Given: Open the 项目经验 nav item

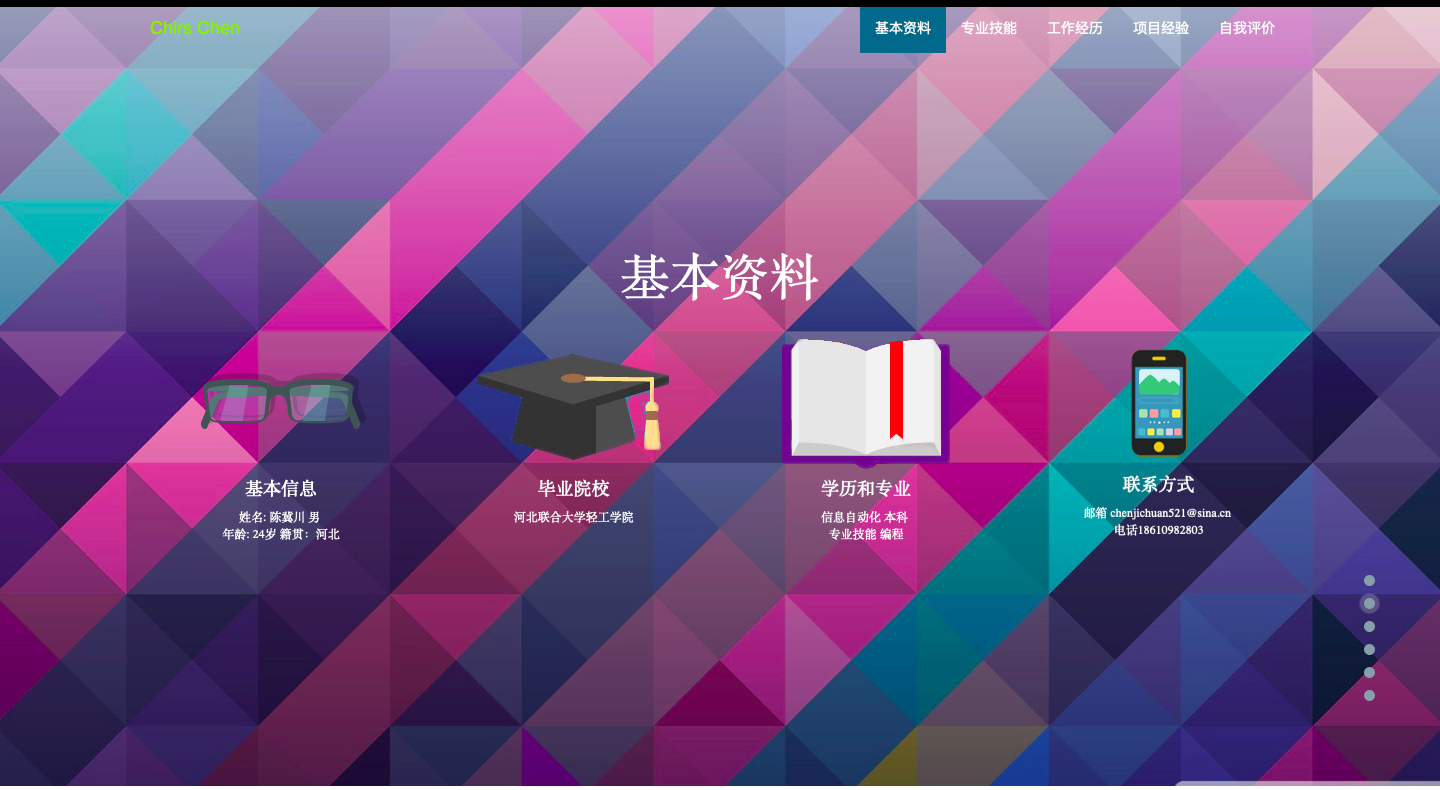Looking at the screenshot, I should click(1160, 28).
